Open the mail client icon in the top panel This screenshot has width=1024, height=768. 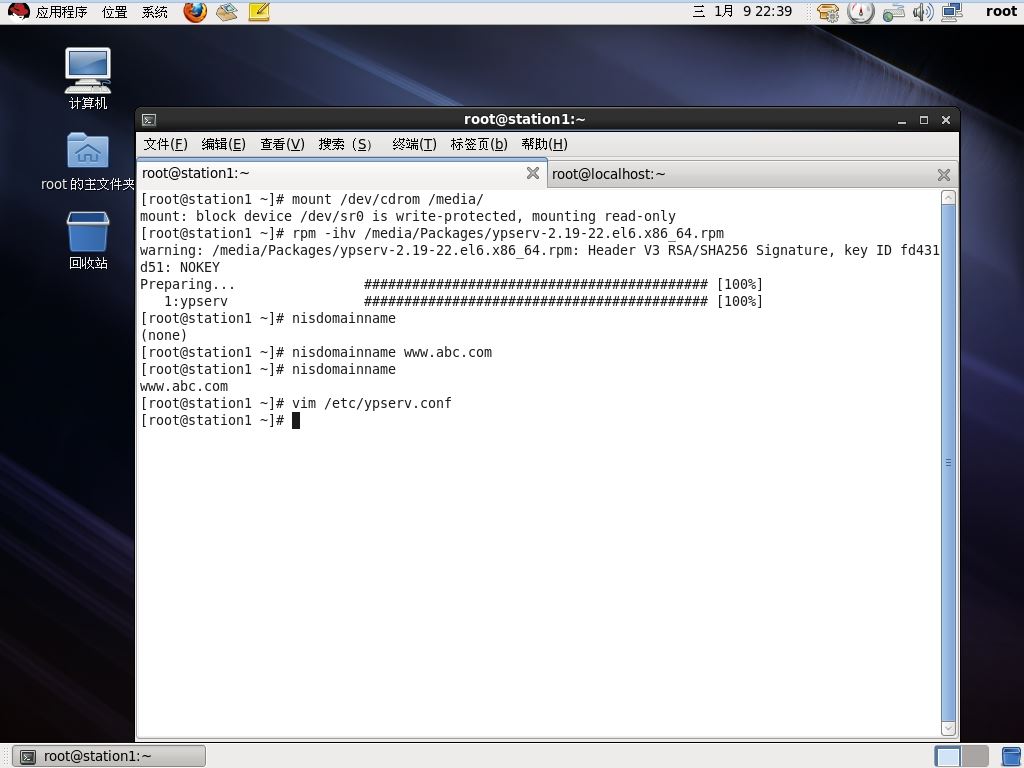(227, 12)
